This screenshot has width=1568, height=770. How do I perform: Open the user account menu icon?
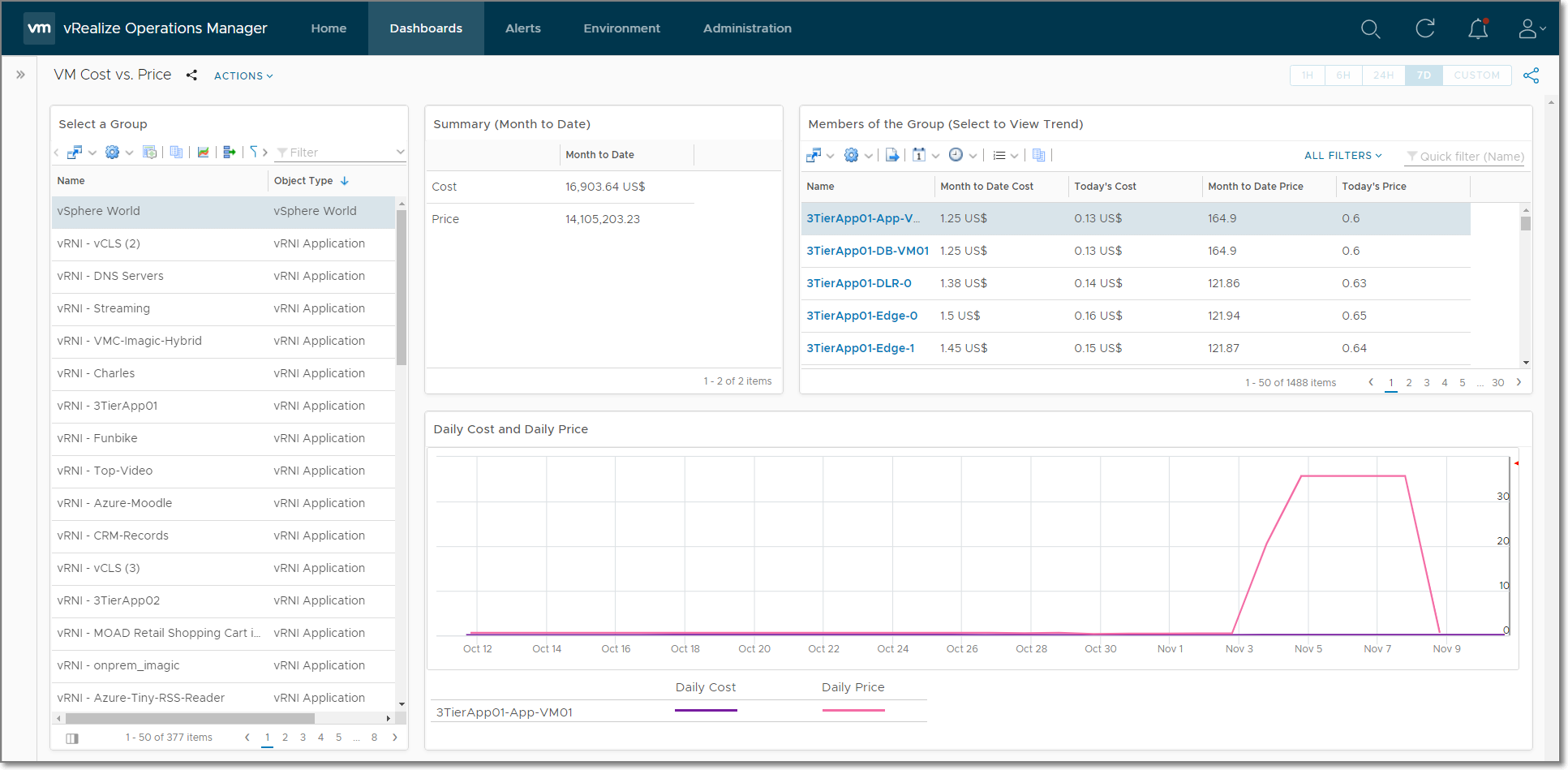coord(1531,29)
